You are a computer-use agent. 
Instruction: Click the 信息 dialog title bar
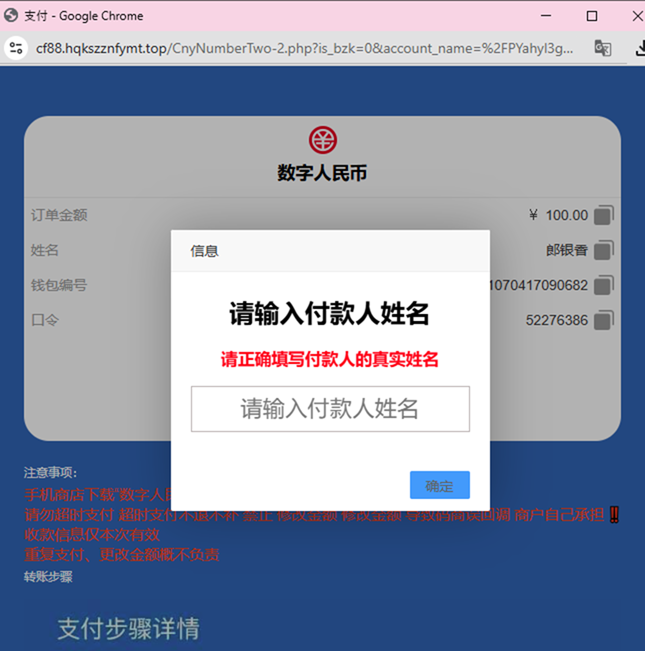coord(330,251)
